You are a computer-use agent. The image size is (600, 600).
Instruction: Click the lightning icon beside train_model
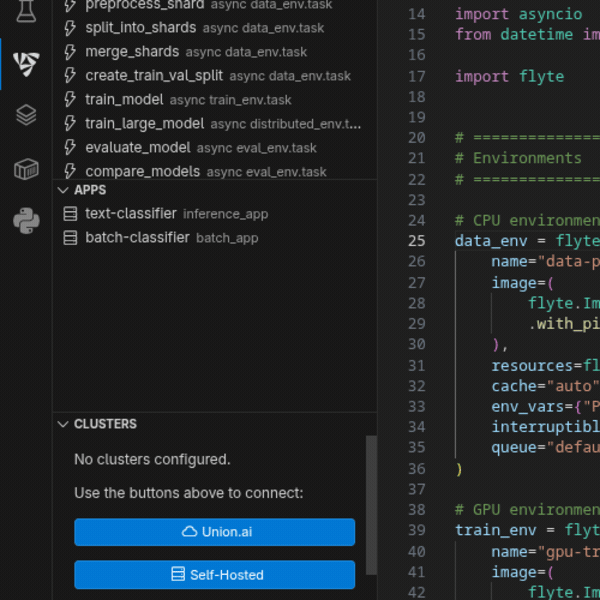tap(70, 100)
